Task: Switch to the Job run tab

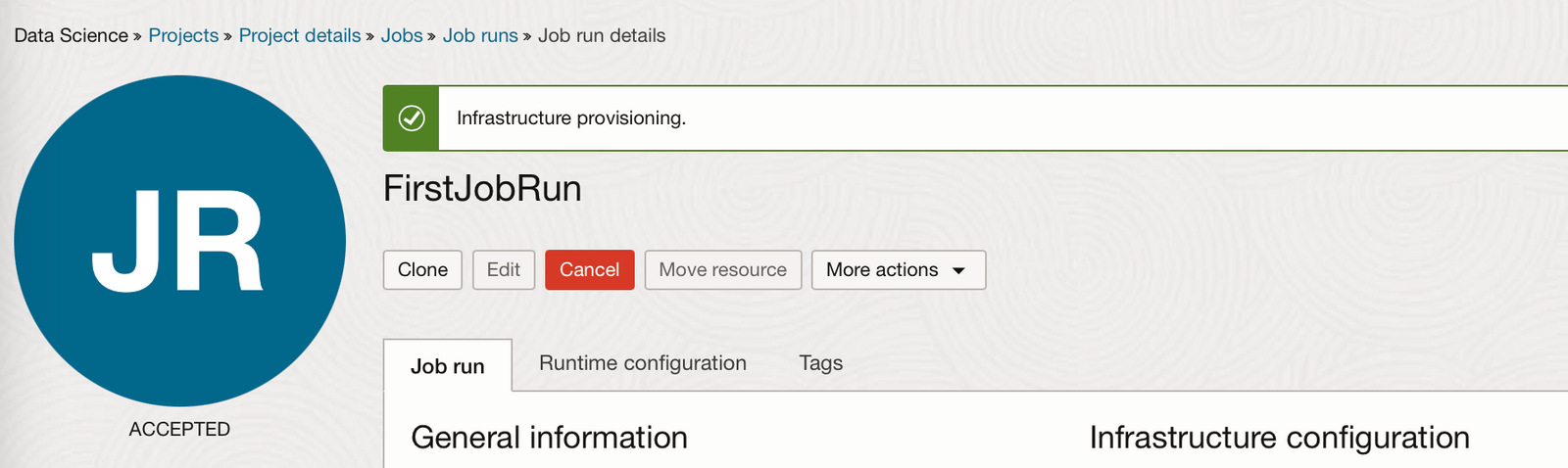Action: click(448, 365)
